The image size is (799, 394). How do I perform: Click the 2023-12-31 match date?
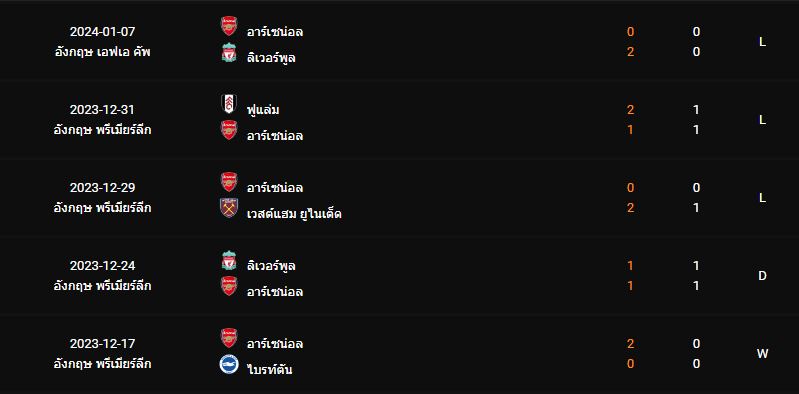tap(102, 110)
